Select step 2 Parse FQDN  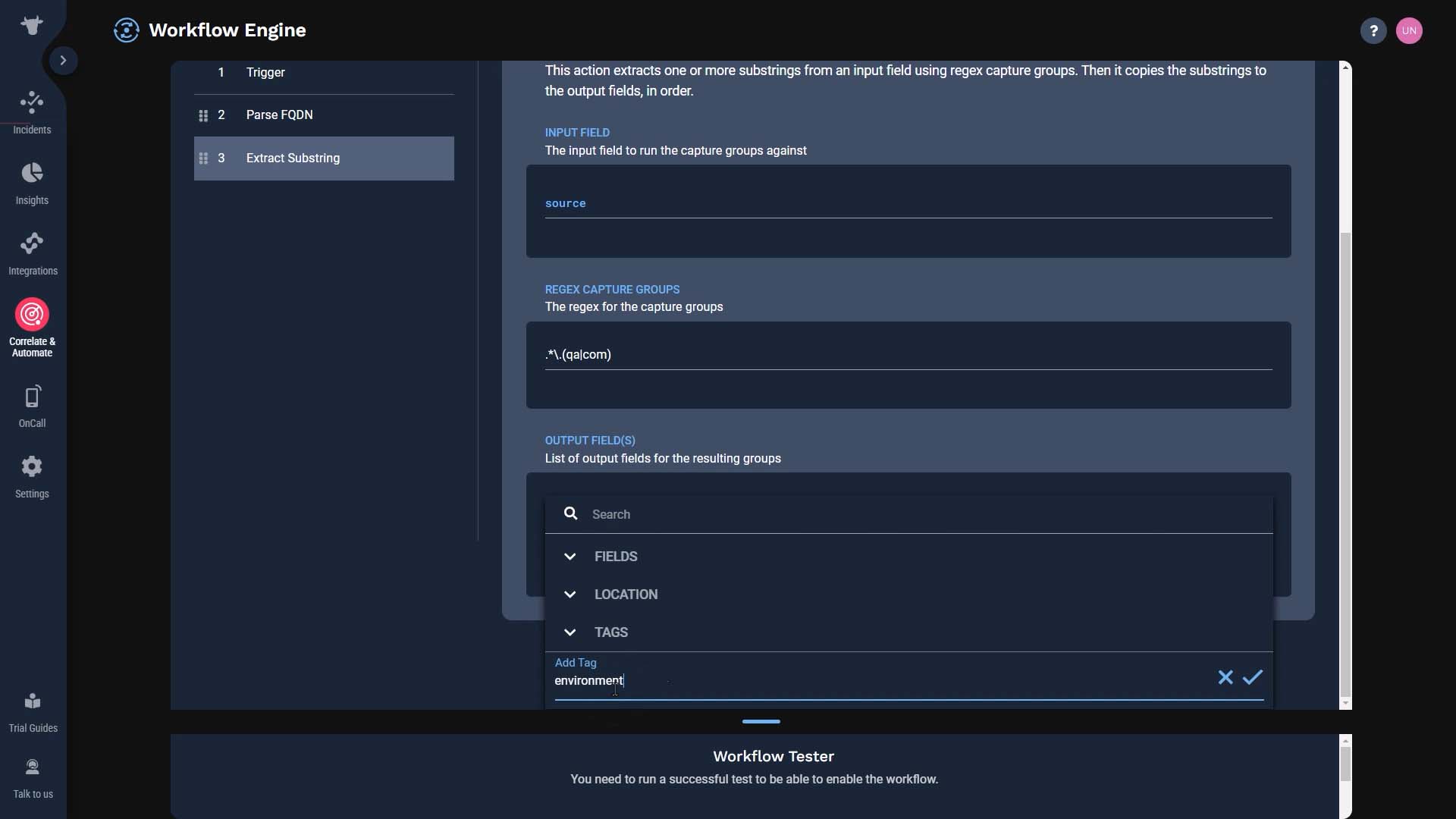coord(324,115)
